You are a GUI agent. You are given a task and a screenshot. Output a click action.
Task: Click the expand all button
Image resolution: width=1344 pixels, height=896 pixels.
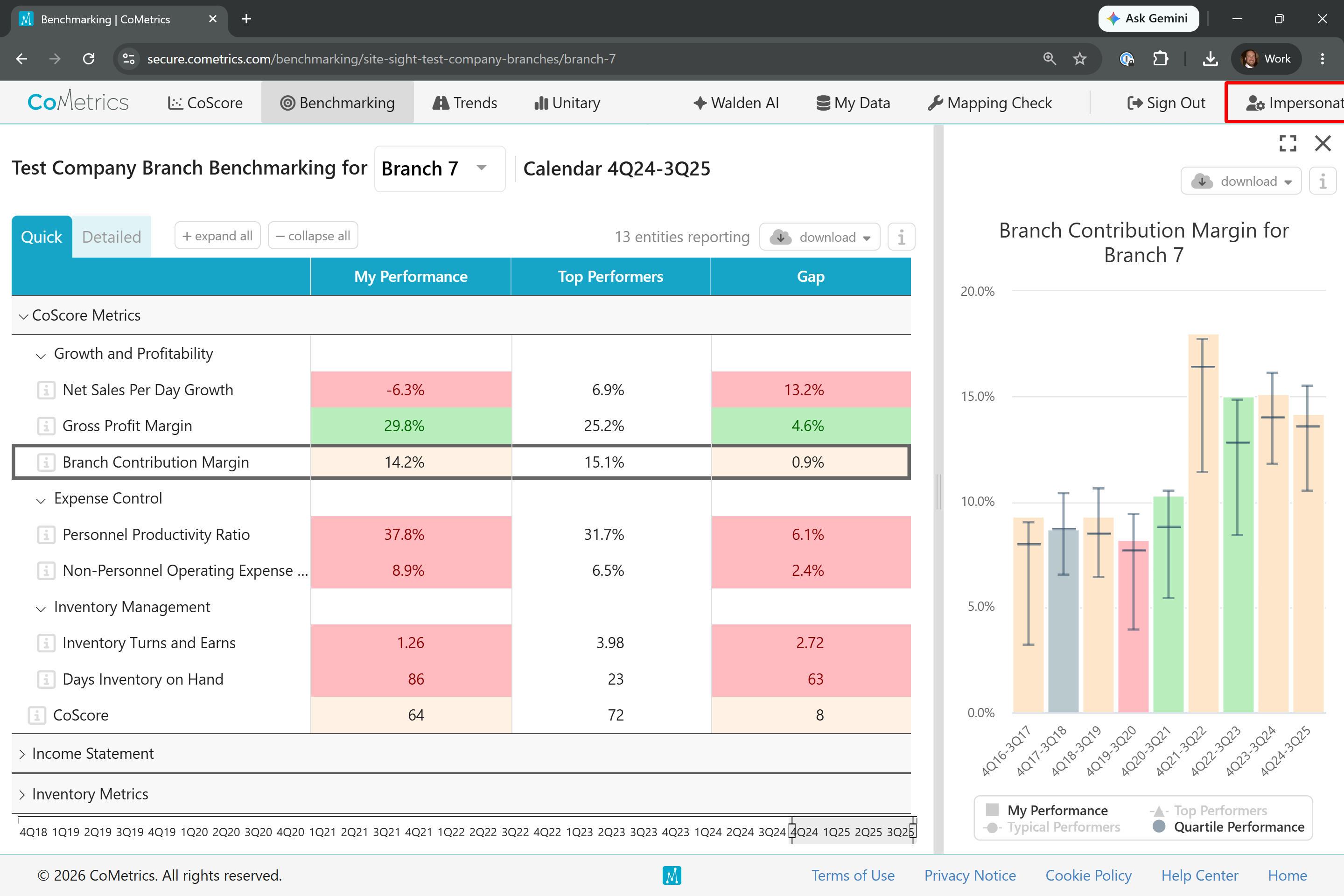click(x=217, y=235)
